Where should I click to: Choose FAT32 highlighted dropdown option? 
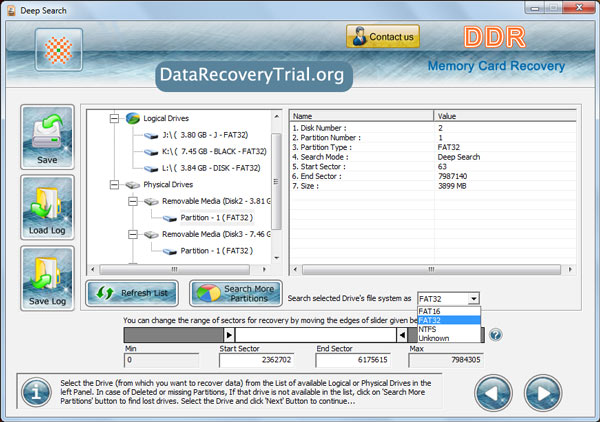[449, 320]
